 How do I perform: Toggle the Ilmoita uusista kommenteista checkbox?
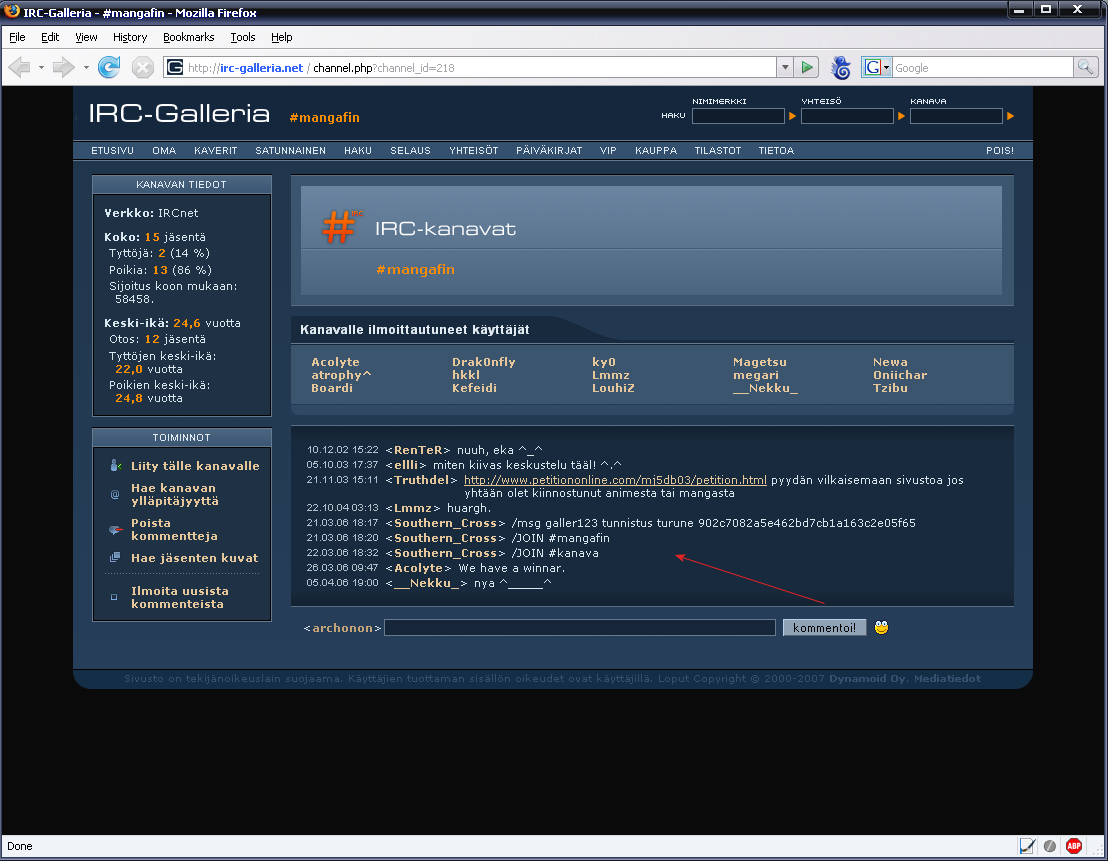114,597
